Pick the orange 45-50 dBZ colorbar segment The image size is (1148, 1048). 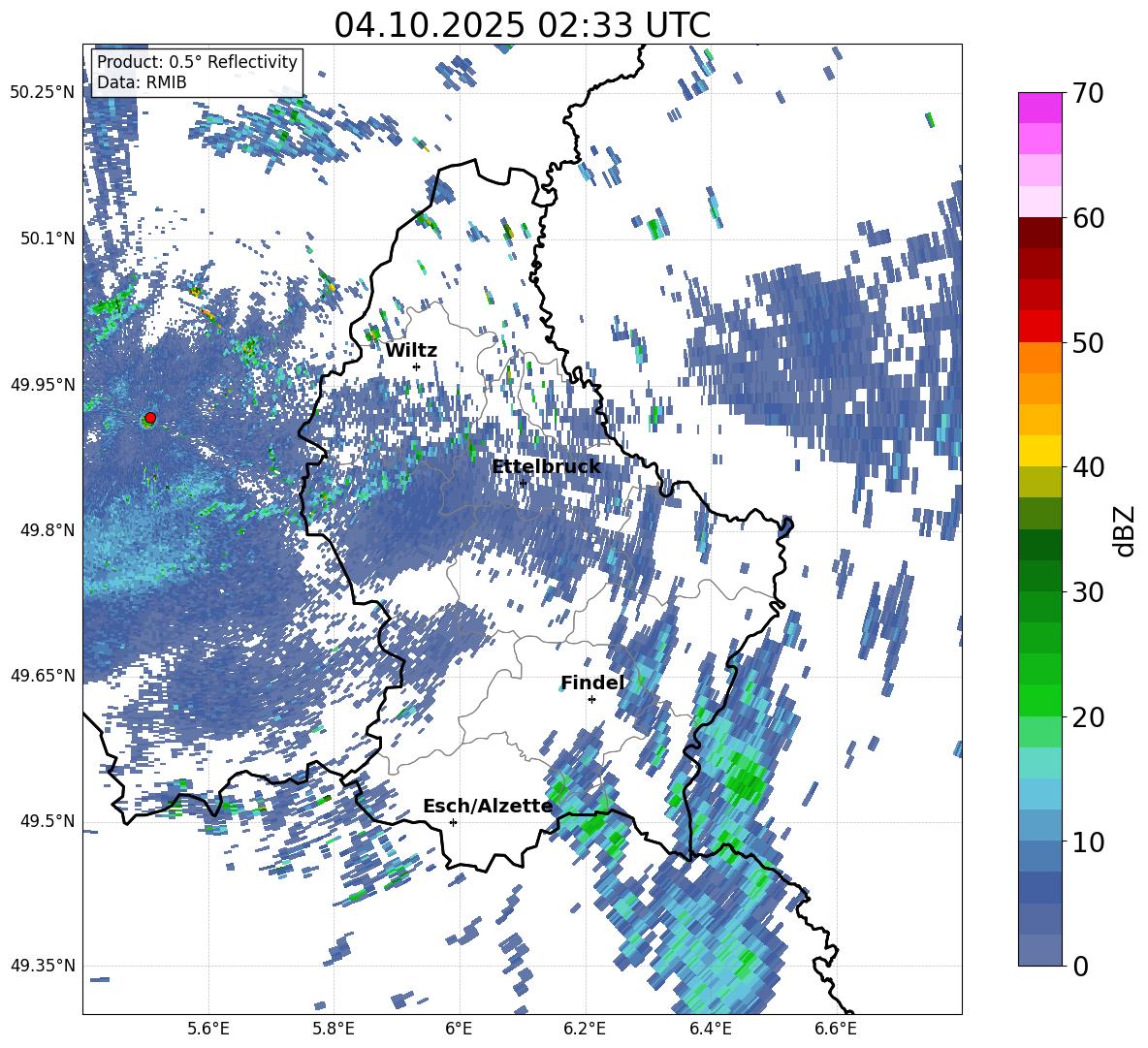[1039, 373]
